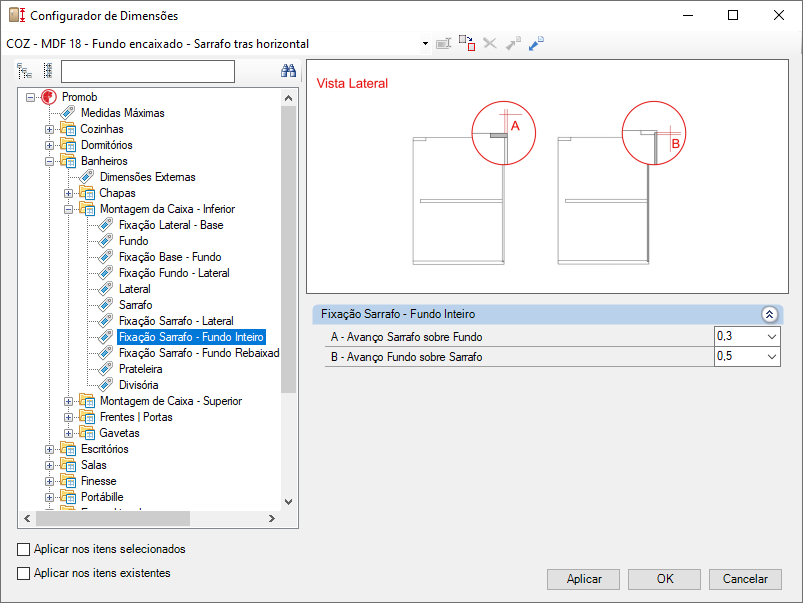Open the B - Avanço Fundo dropdown

pyautogui.click(x=772, y=357)
